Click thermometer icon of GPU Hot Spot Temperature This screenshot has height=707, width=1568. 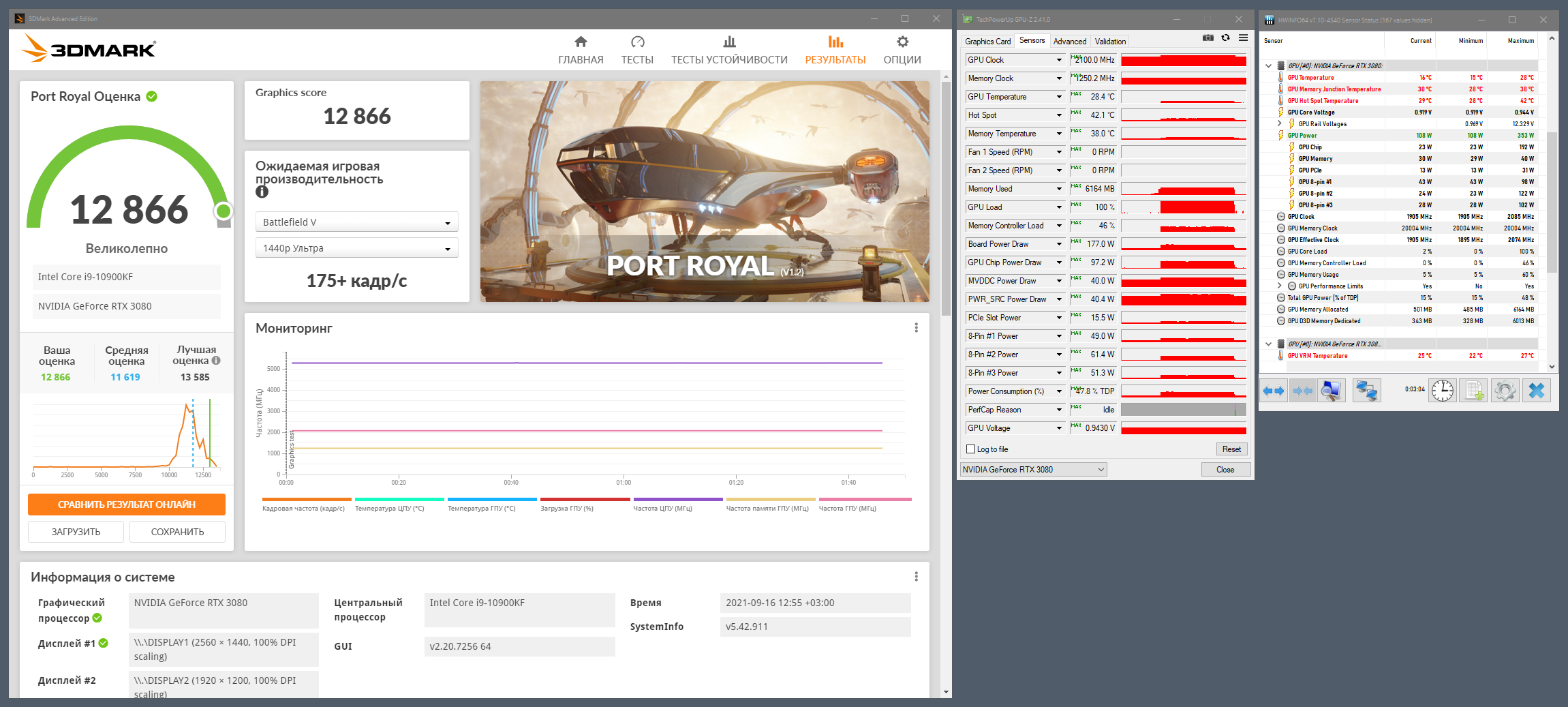pyautogui.click(x=1280, y=101)
